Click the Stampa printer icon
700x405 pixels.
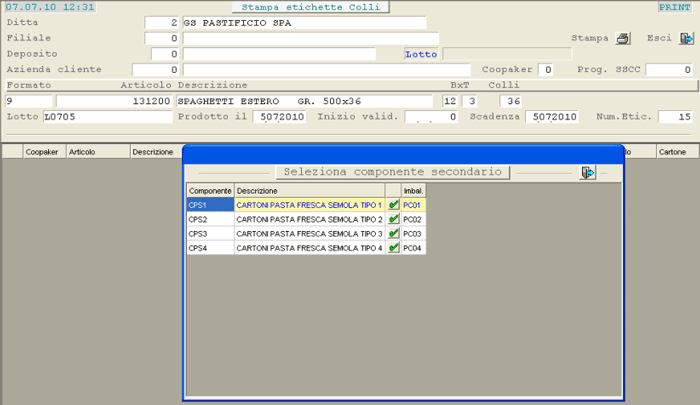(623, 39)
